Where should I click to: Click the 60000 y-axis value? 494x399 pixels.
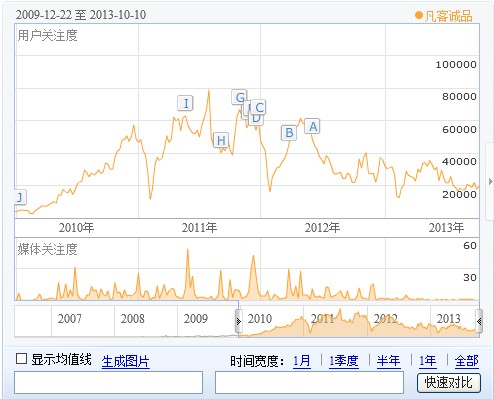(459, 129)
